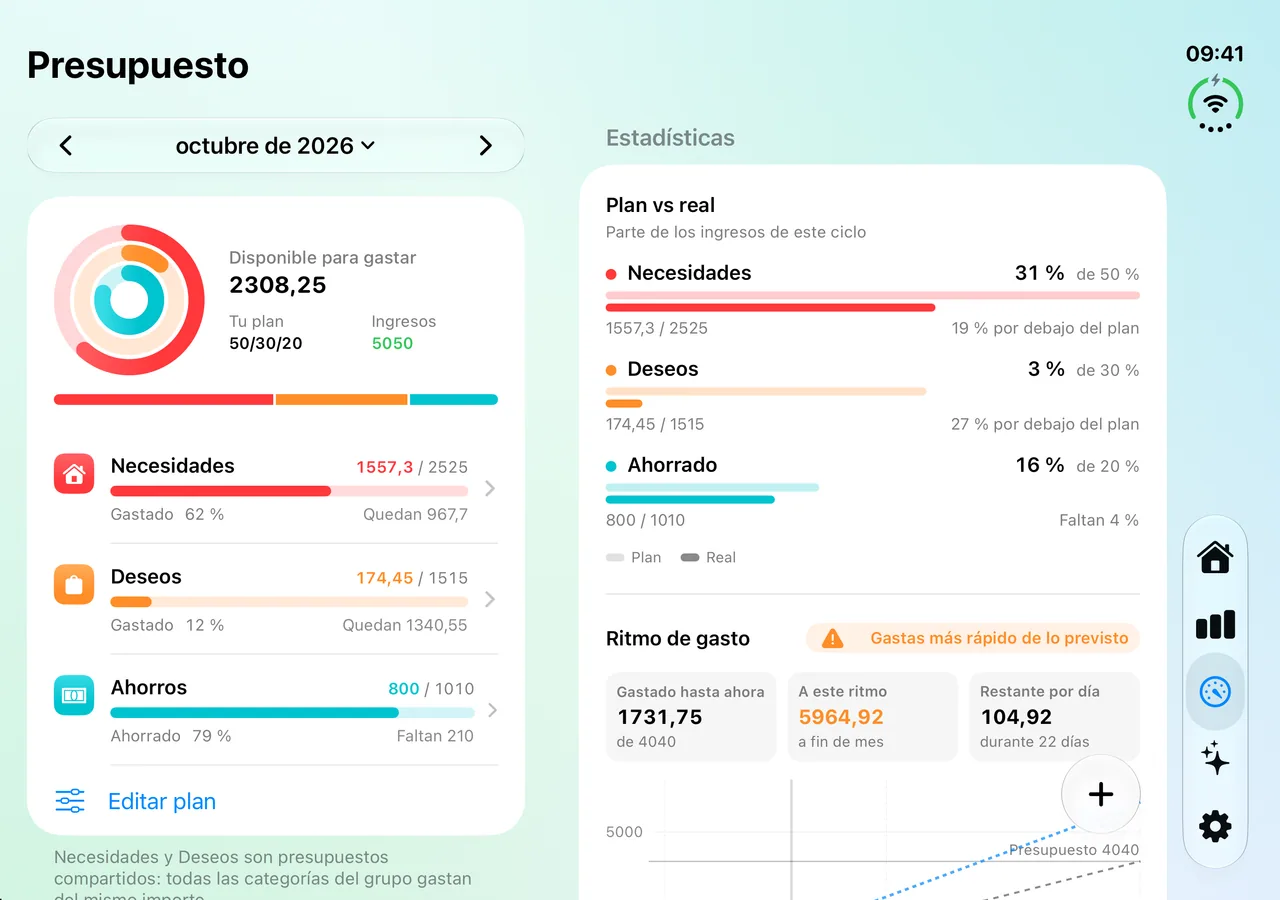
Task: Expand the Deseos row chevron
Action: point(489,600)
